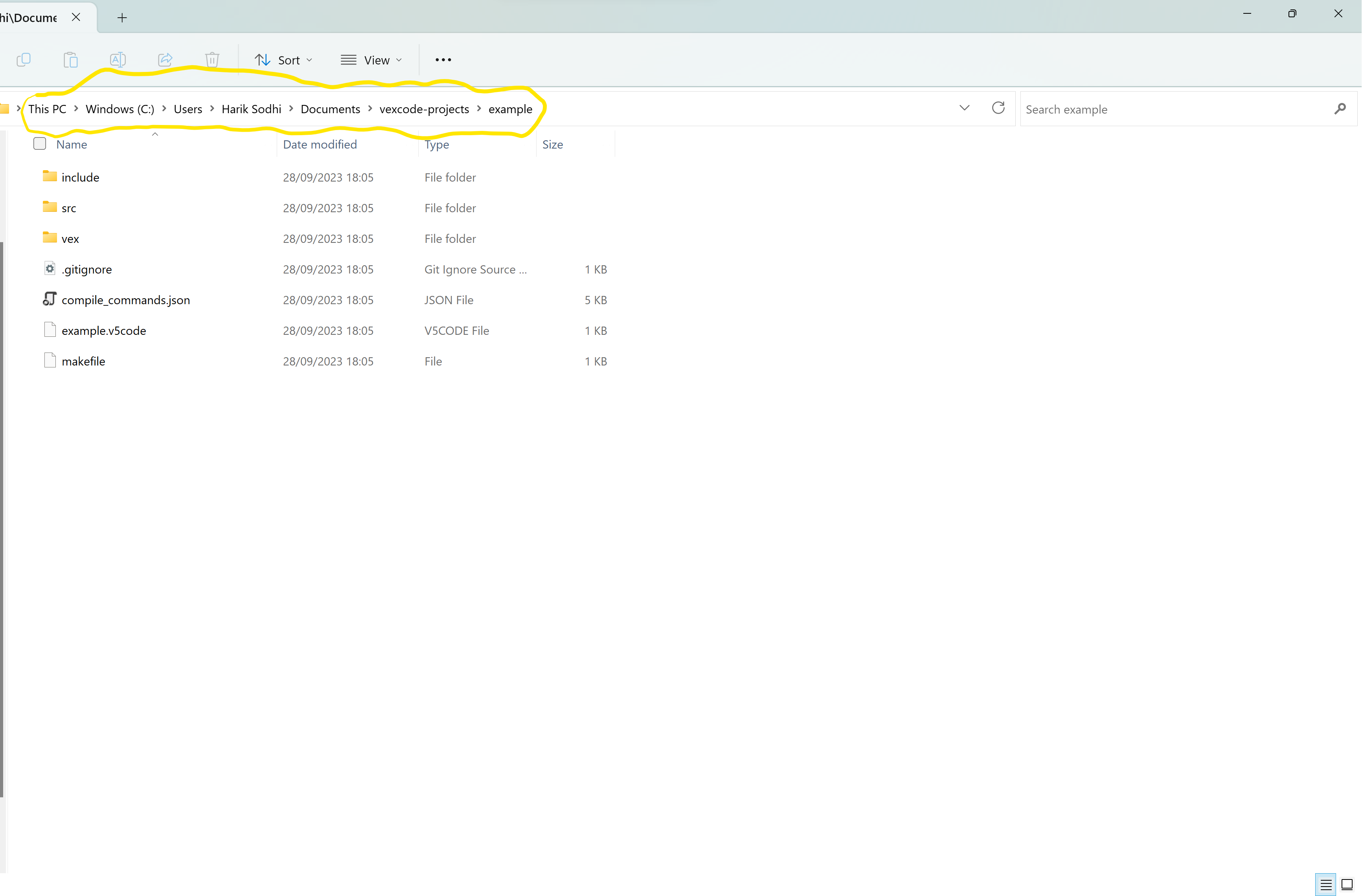Sort by the Name column header

tap(72, 145)
